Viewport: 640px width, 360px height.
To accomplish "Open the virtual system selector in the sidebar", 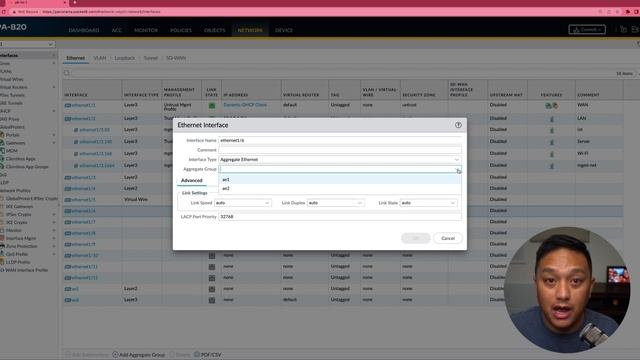I will pyautogui.click(x=27, y=44).
